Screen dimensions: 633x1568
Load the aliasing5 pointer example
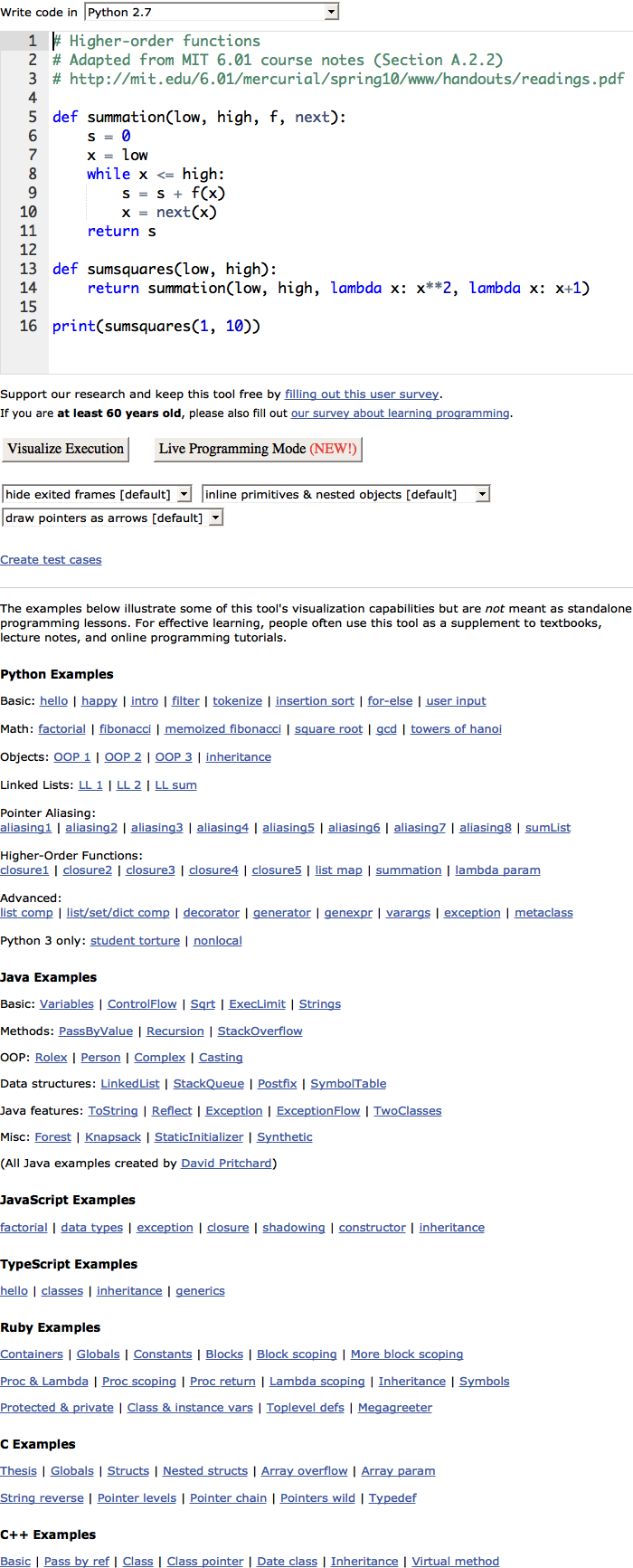pyautogui.click(x=288, y=828)
